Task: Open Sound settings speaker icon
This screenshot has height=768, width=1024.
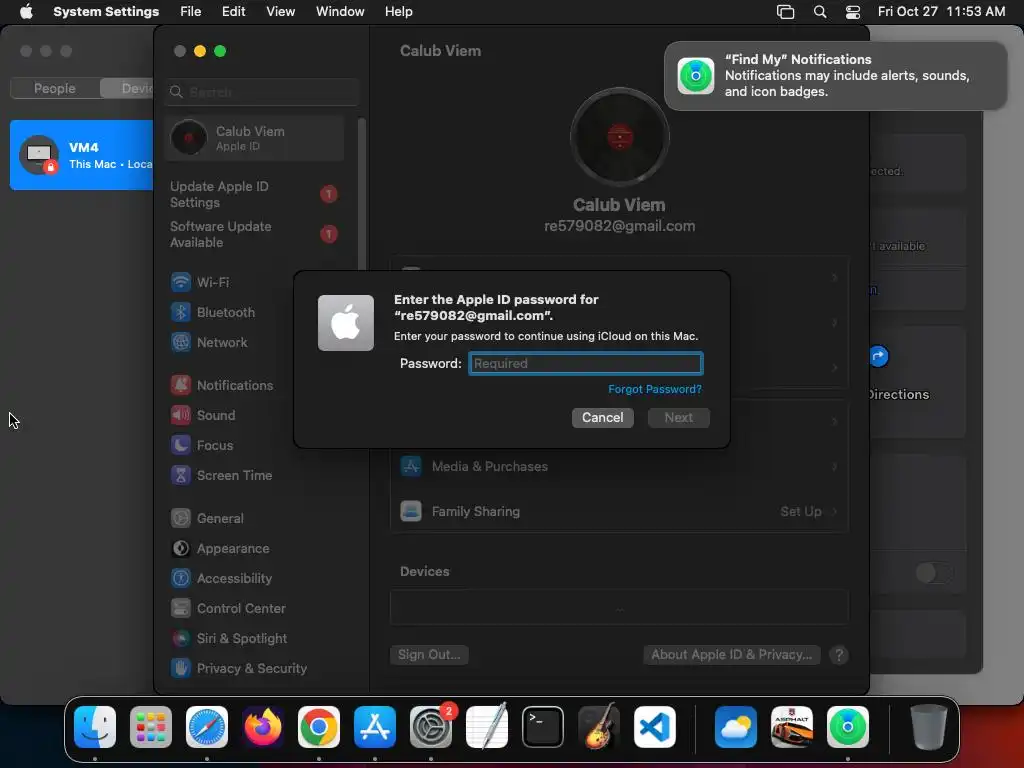Action: (181, 415)
